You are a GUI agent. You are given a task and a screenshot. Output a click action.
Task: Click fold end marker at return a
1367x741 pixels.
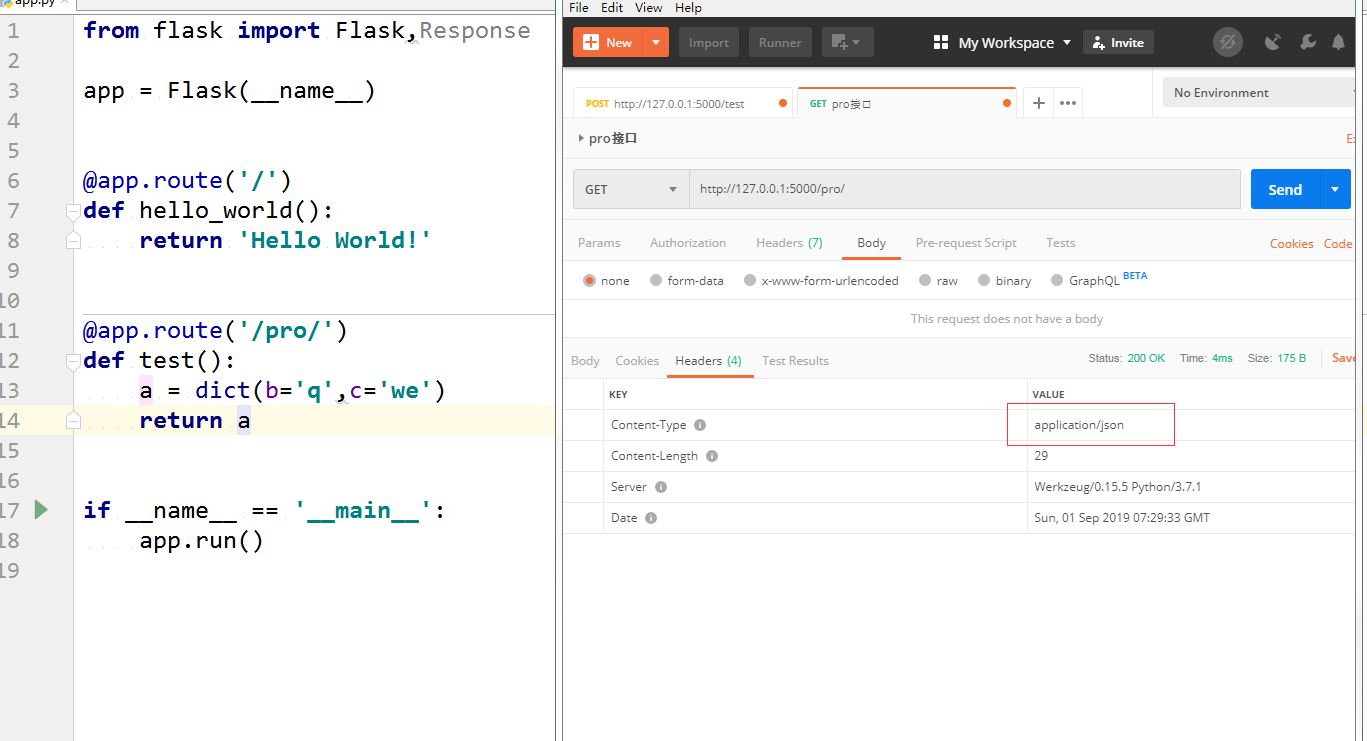[x=72, y=421]
